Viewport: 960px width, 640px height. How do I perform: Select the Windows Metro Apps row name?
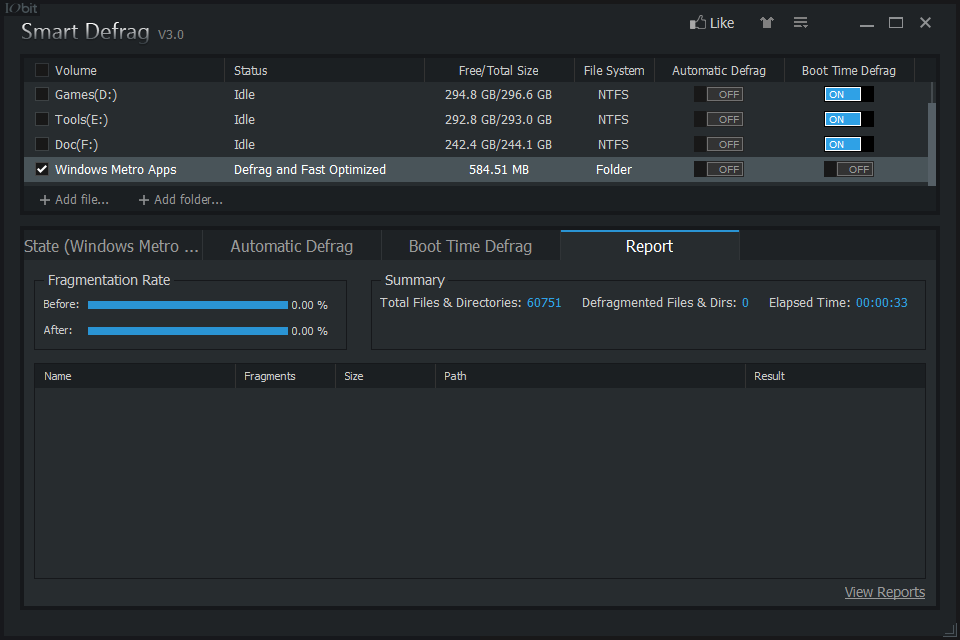116,170
